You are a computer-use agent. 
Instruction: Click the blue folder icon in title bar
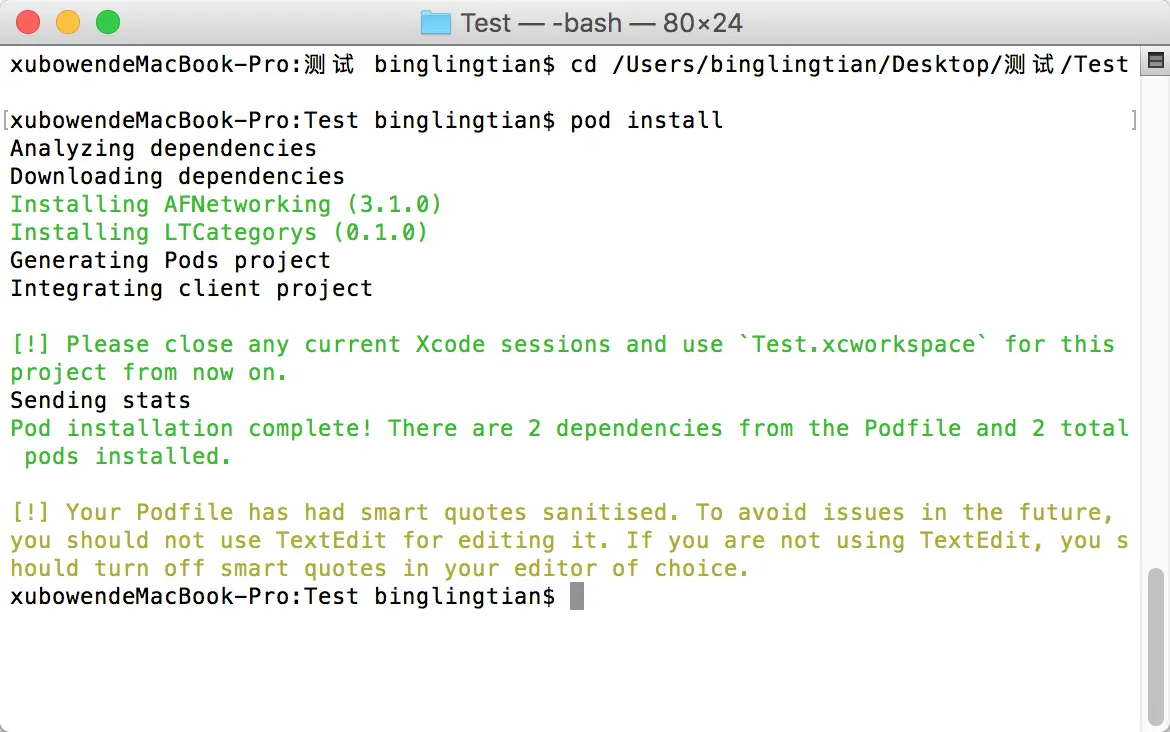[436, 23]
